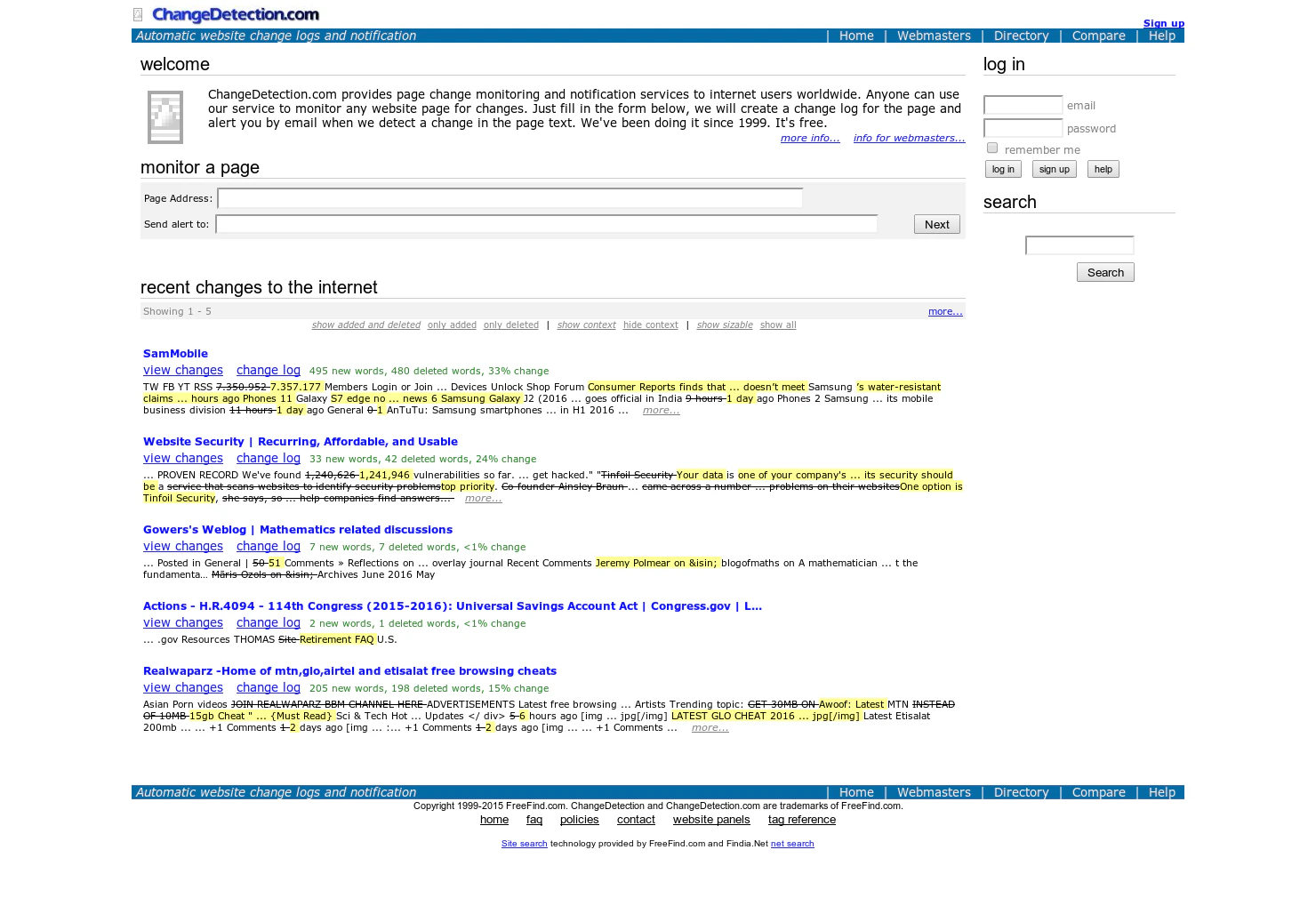
Task: Select show sizable option
Action: tap(725, 325)
